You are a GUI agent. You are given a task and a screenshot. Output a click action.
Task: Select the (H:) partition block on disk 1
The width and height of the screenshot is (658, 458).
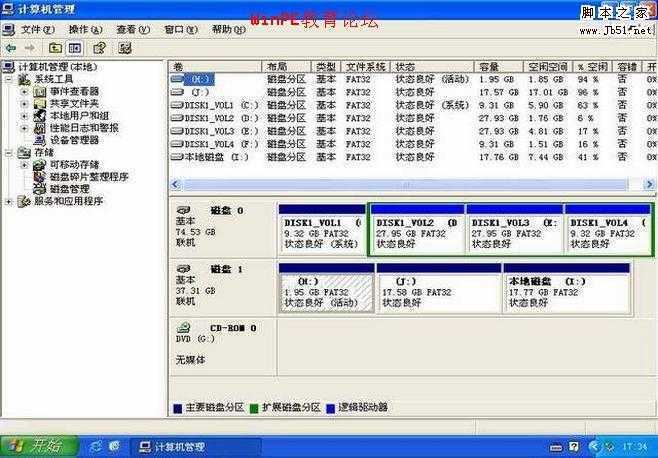pos(326,288)
